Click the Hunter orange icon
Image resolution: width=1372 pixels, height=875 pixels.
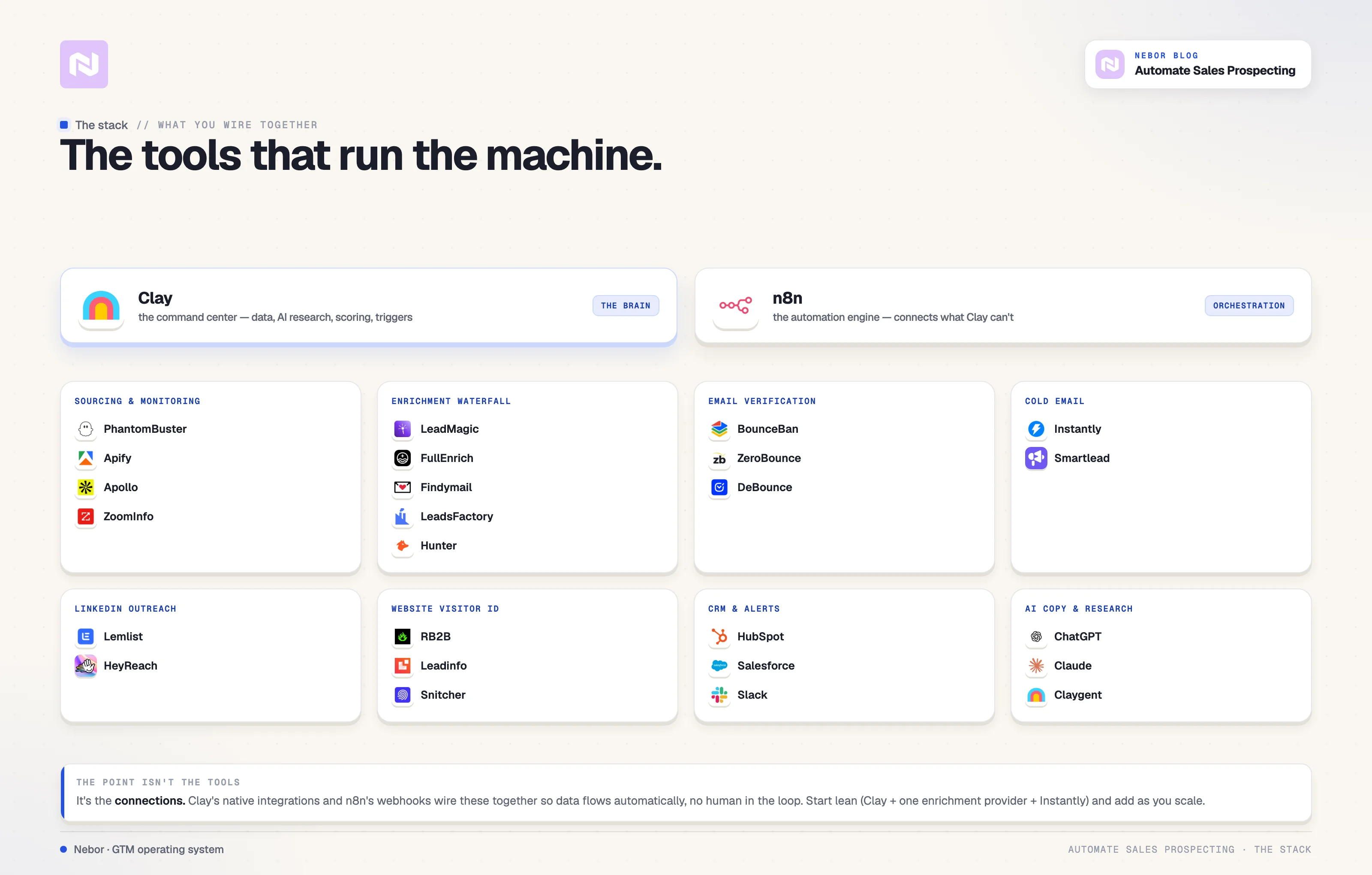[x=402, y=546]
